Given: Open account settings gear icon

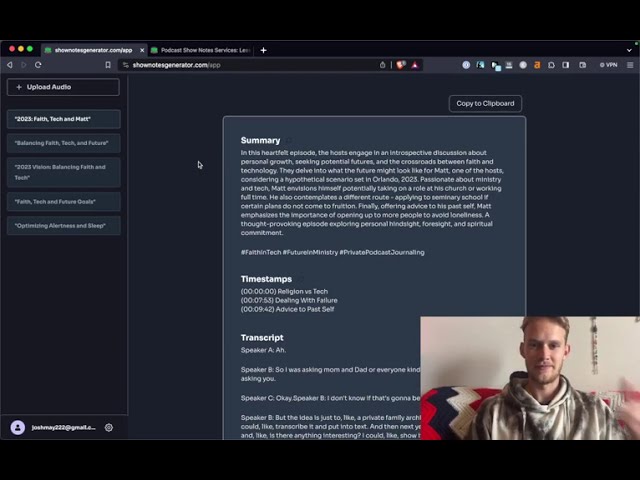Looking at the screenshot, I should (109, 427).
